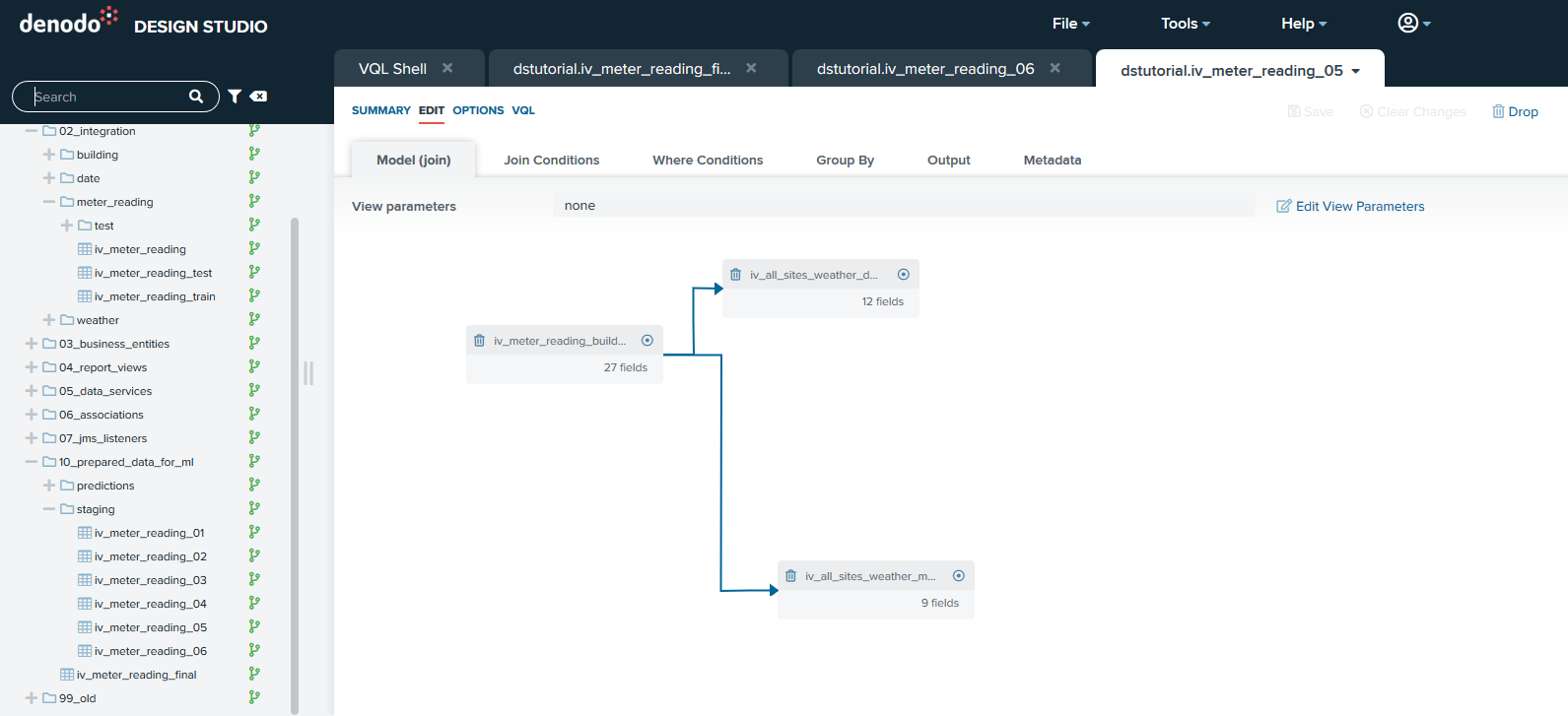Open the tree filter funnel icon
This screenshot has width=1568, height=716.
[x=235, y=97]
